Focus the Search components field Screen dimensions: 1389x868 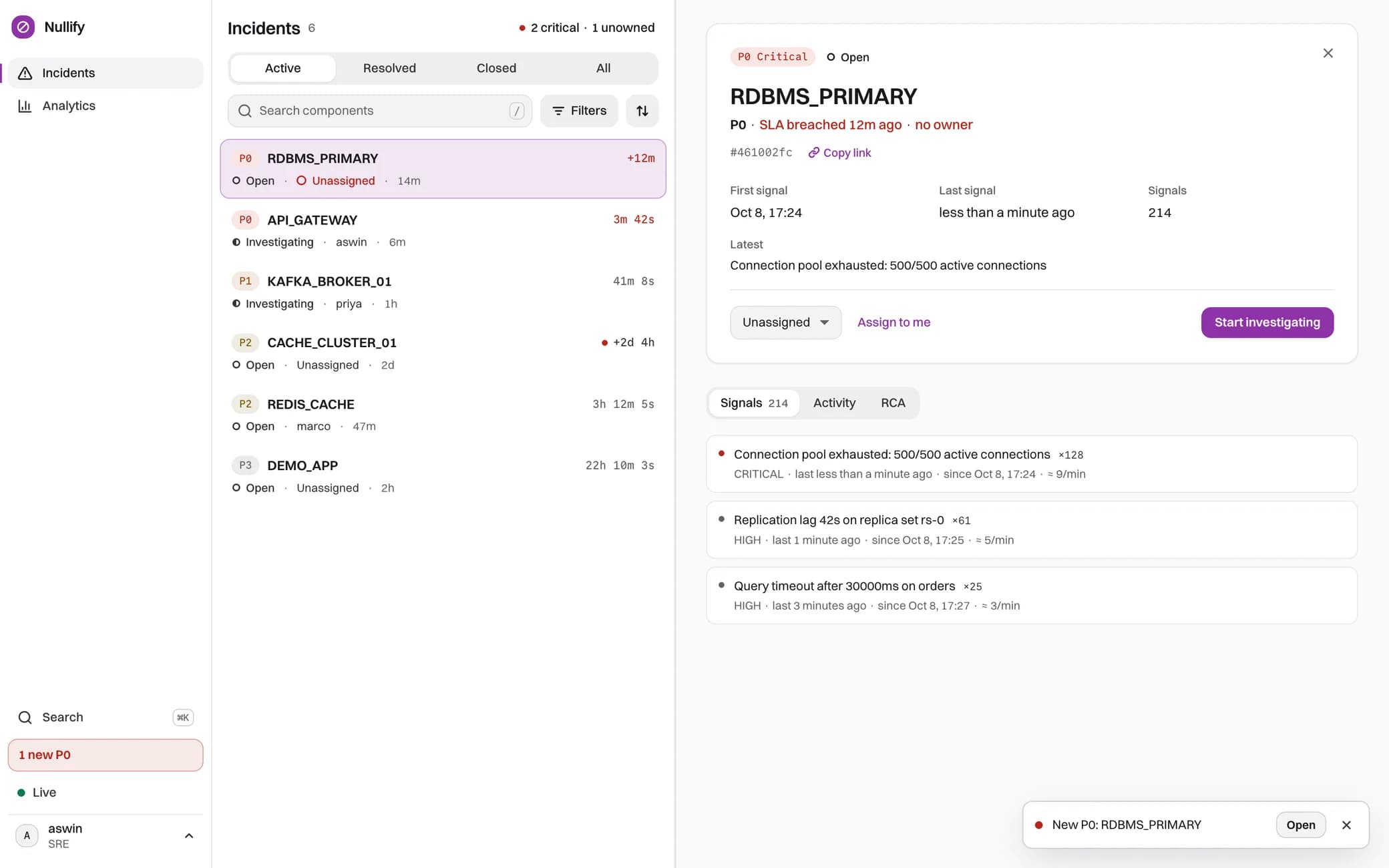click(x=379, y=111)
